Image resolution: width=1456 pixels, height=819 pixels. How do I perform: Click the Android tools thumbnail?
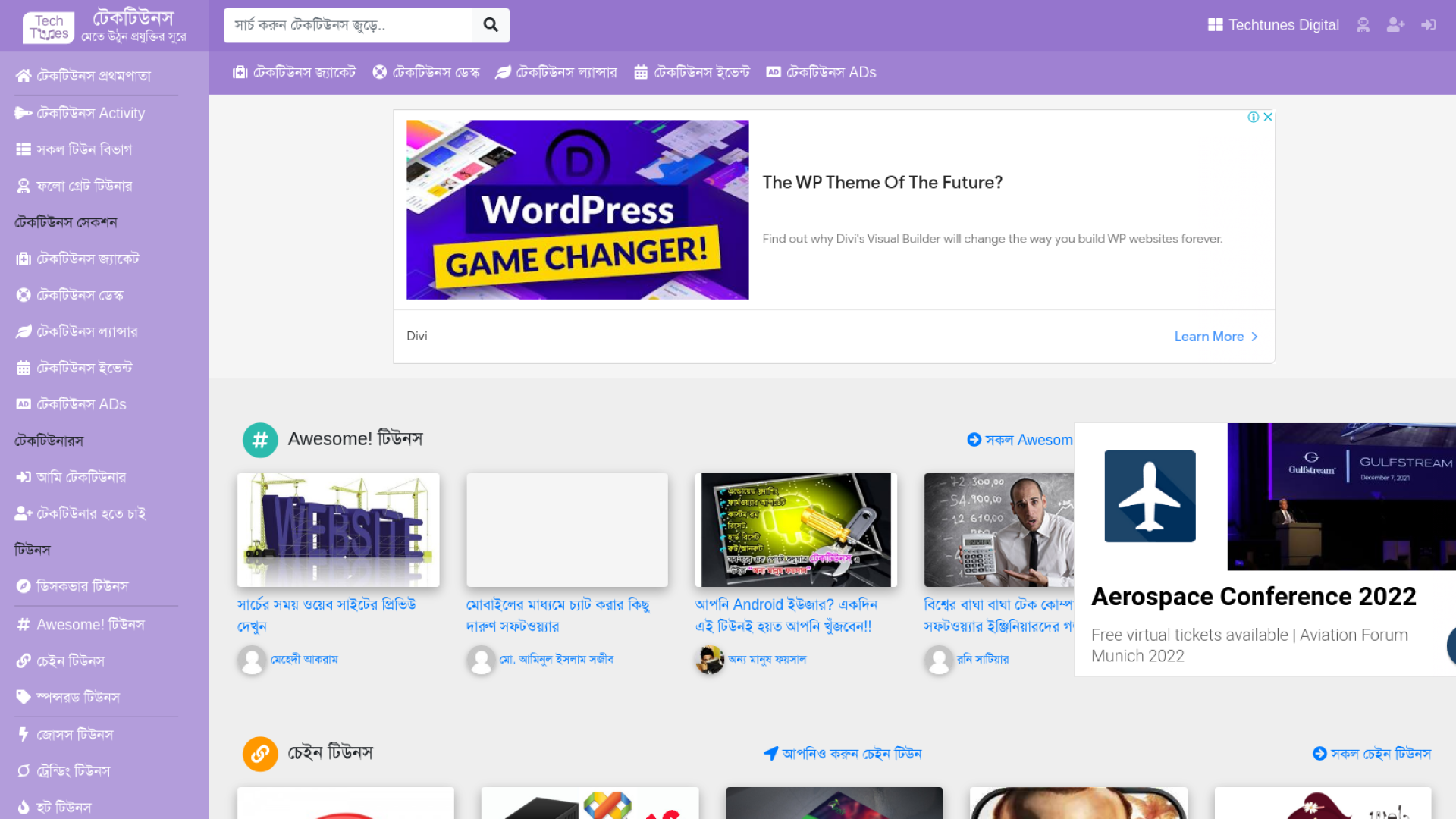point(795,530)
